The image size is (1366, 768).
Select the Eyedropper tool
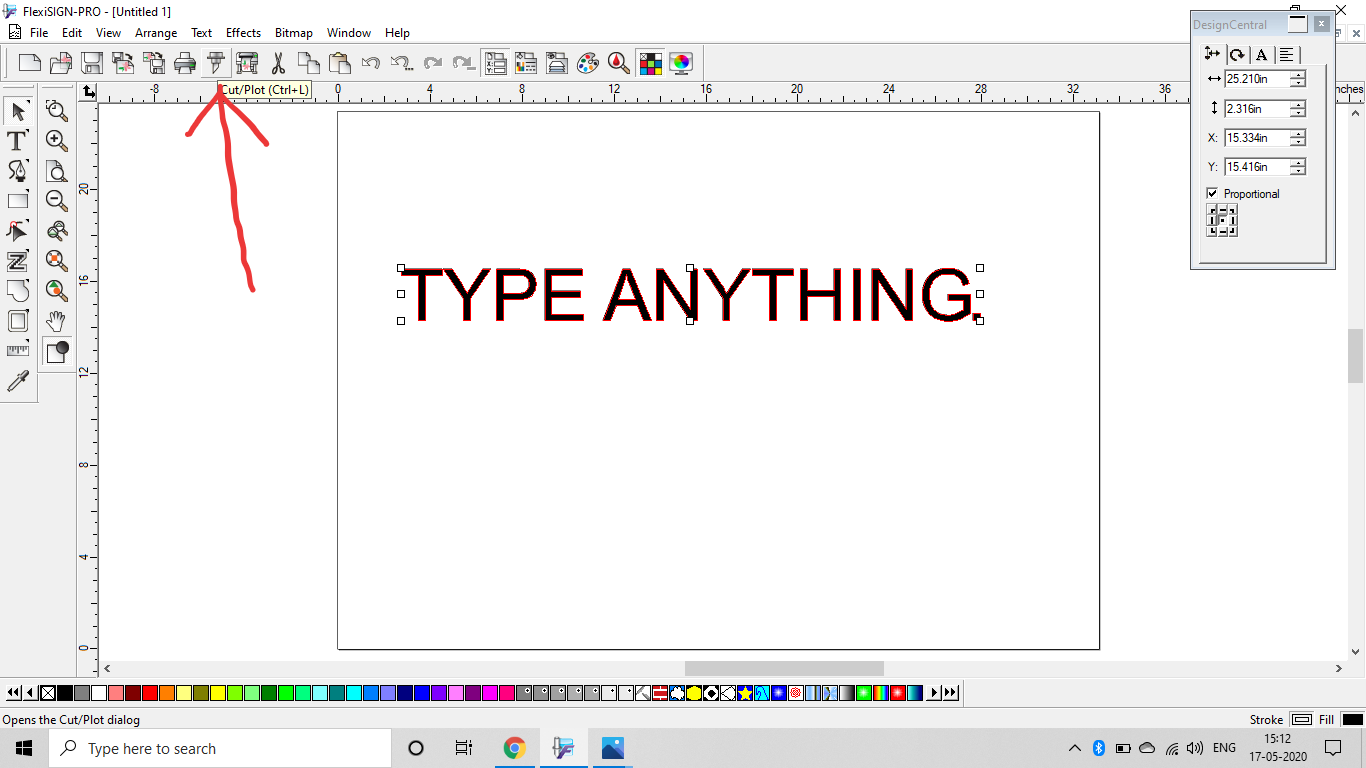point(18,381)
